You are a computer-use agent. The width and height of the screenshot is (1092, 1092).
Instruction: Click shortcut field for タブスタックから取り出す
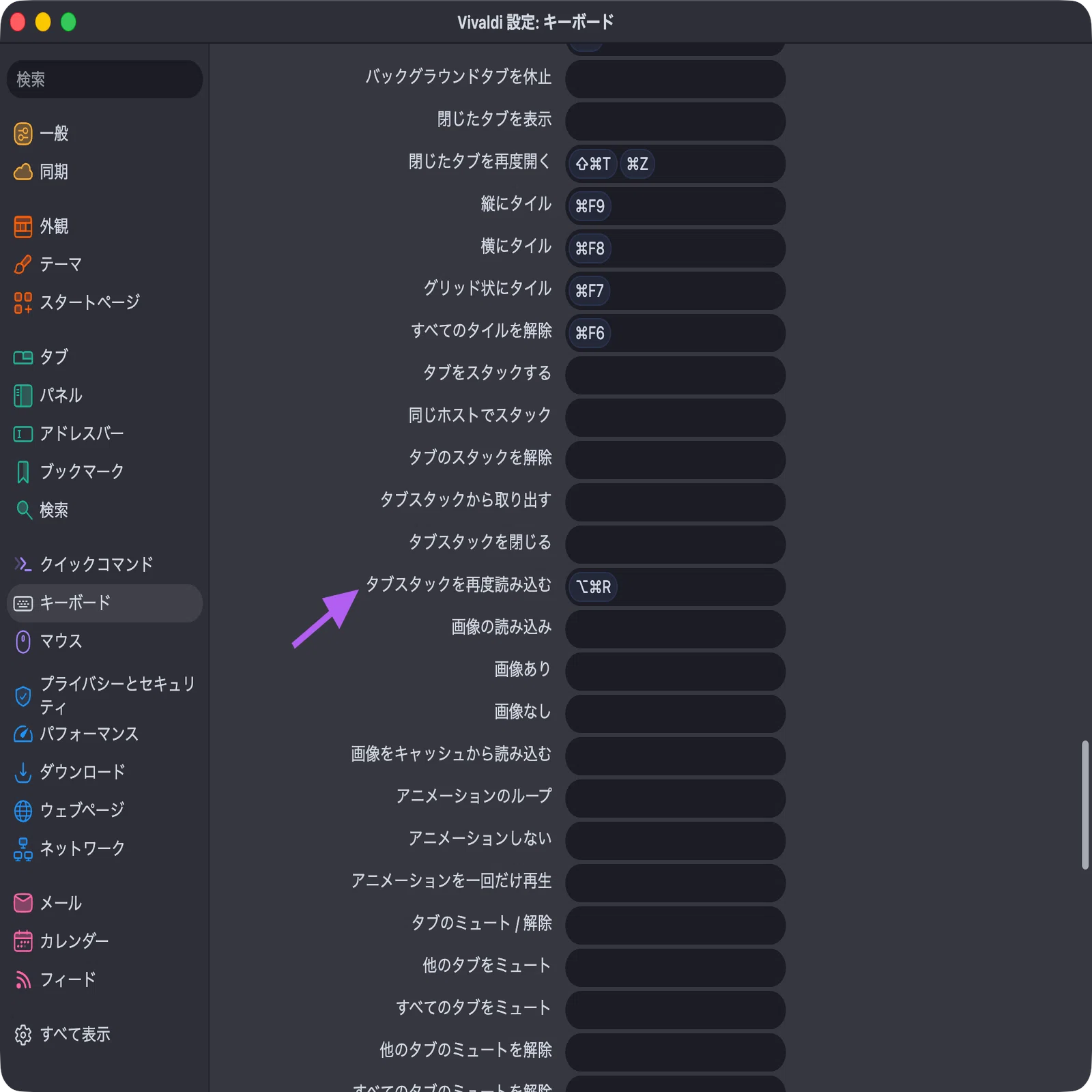coord(675,502)
